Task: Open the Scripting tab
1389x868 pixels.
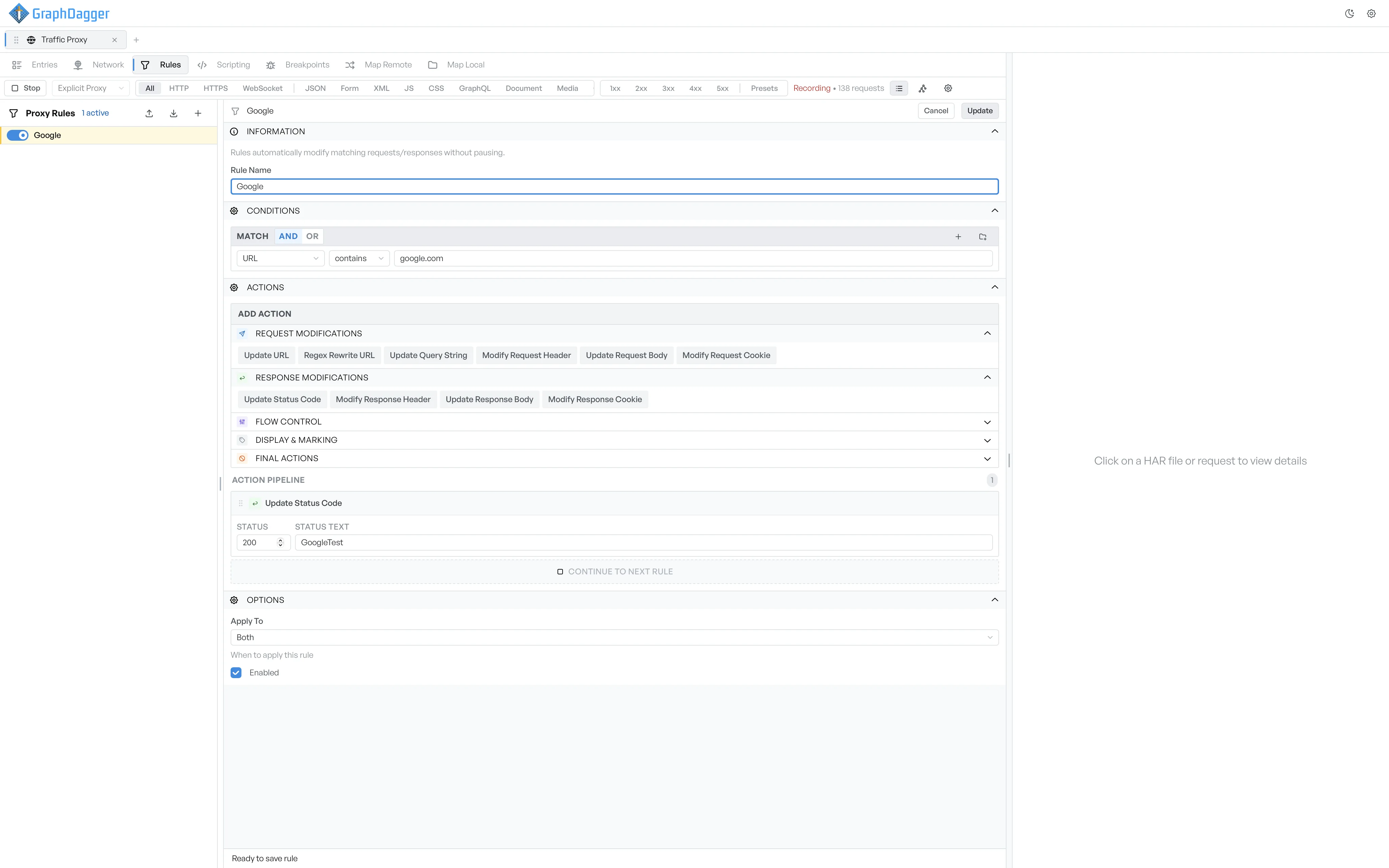Action: (x=224, y=65)
